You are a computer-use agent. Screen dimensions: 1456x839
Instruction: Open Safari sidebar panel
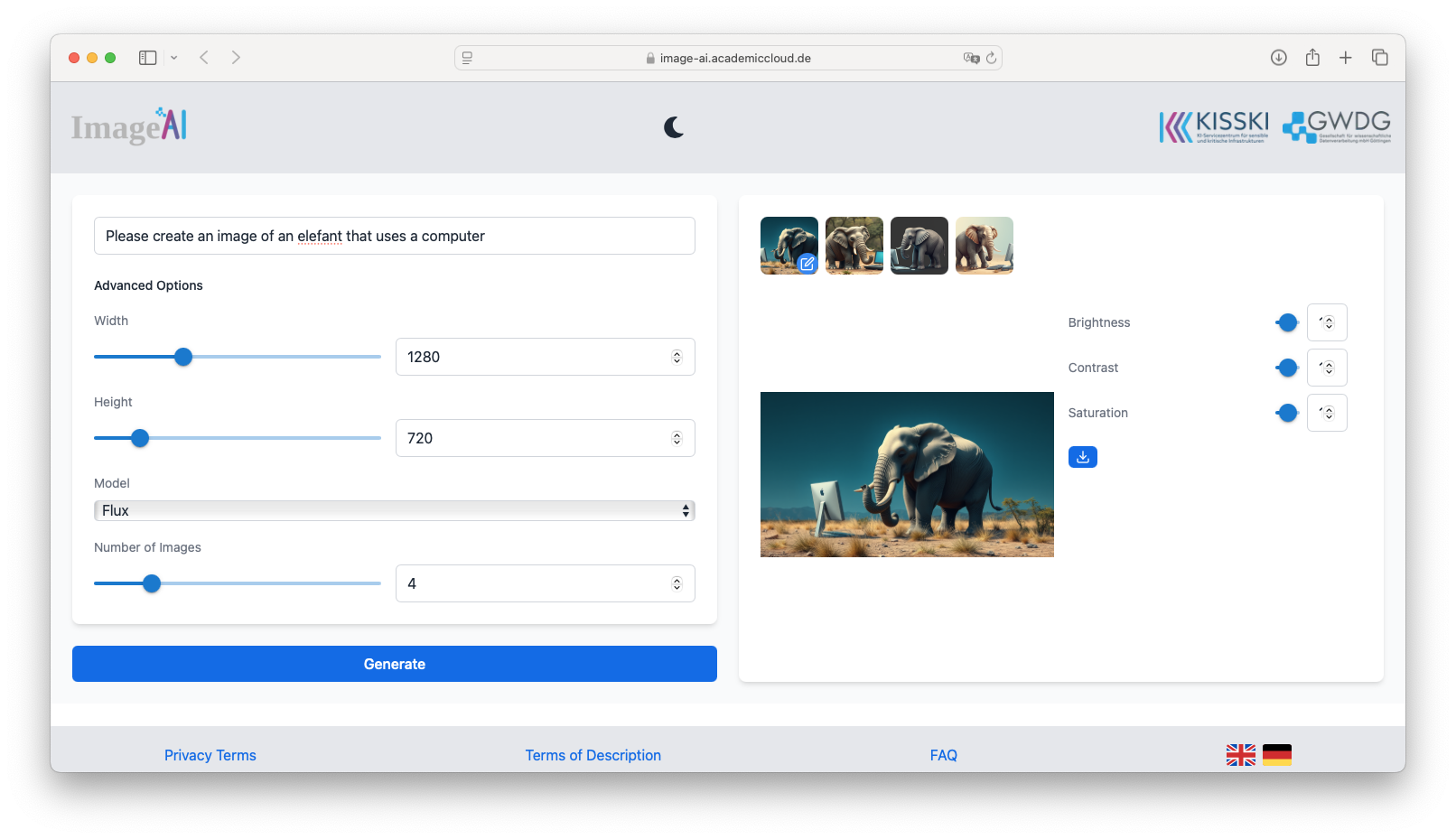(148, 58)
